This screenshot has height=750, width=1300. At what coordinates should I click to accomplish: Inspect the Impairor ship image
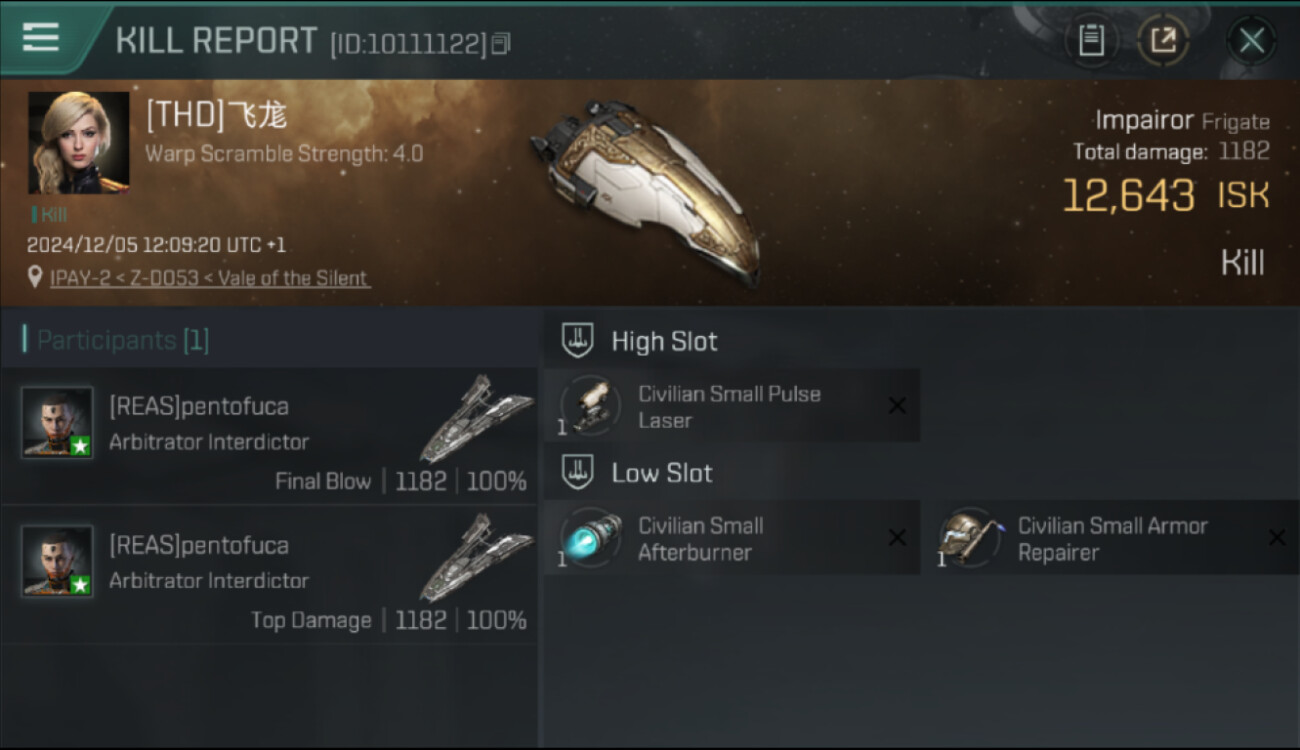(x=645, y=190)
